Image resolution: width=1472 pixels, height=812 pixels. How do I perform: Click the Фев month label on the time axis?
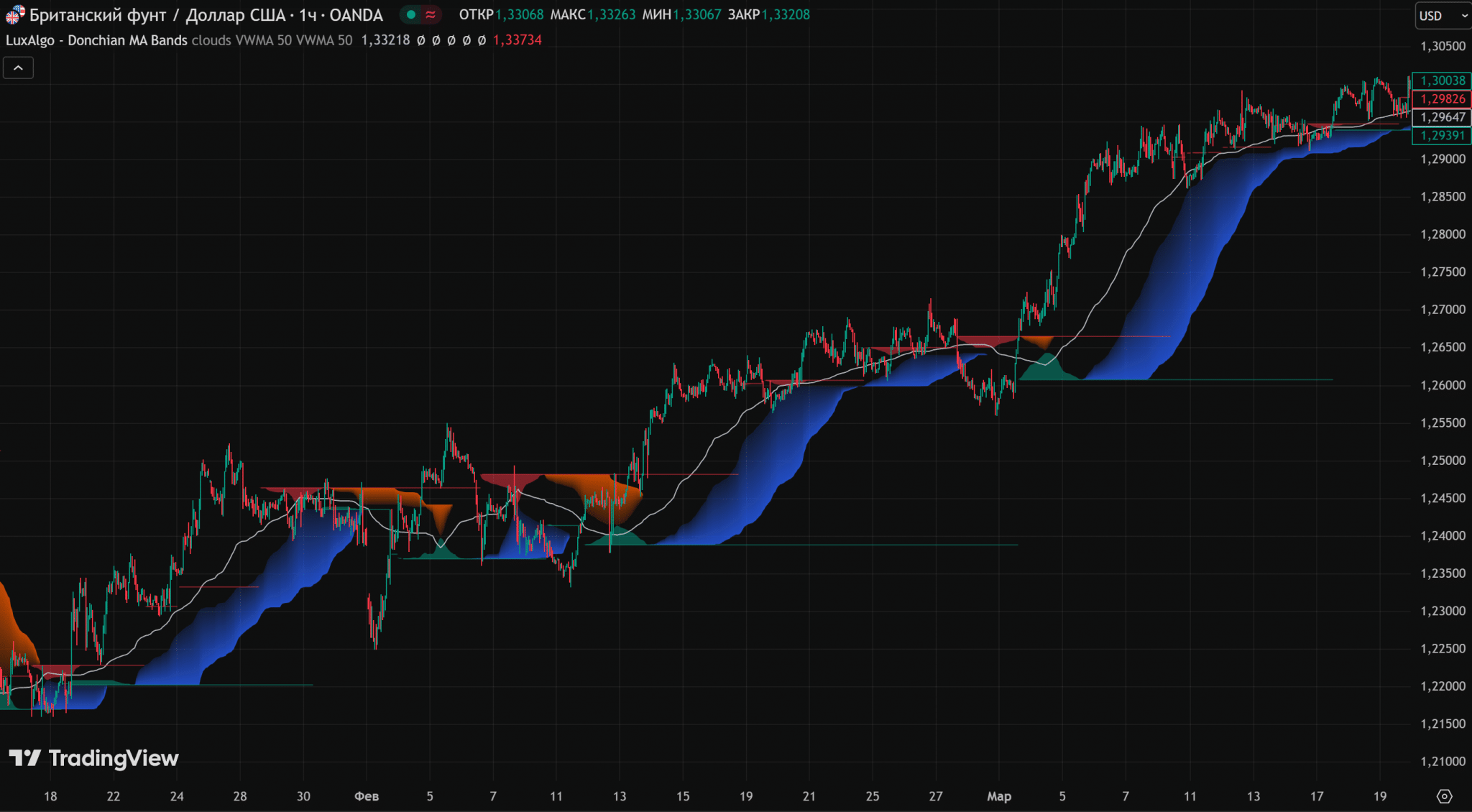point(367,796)
